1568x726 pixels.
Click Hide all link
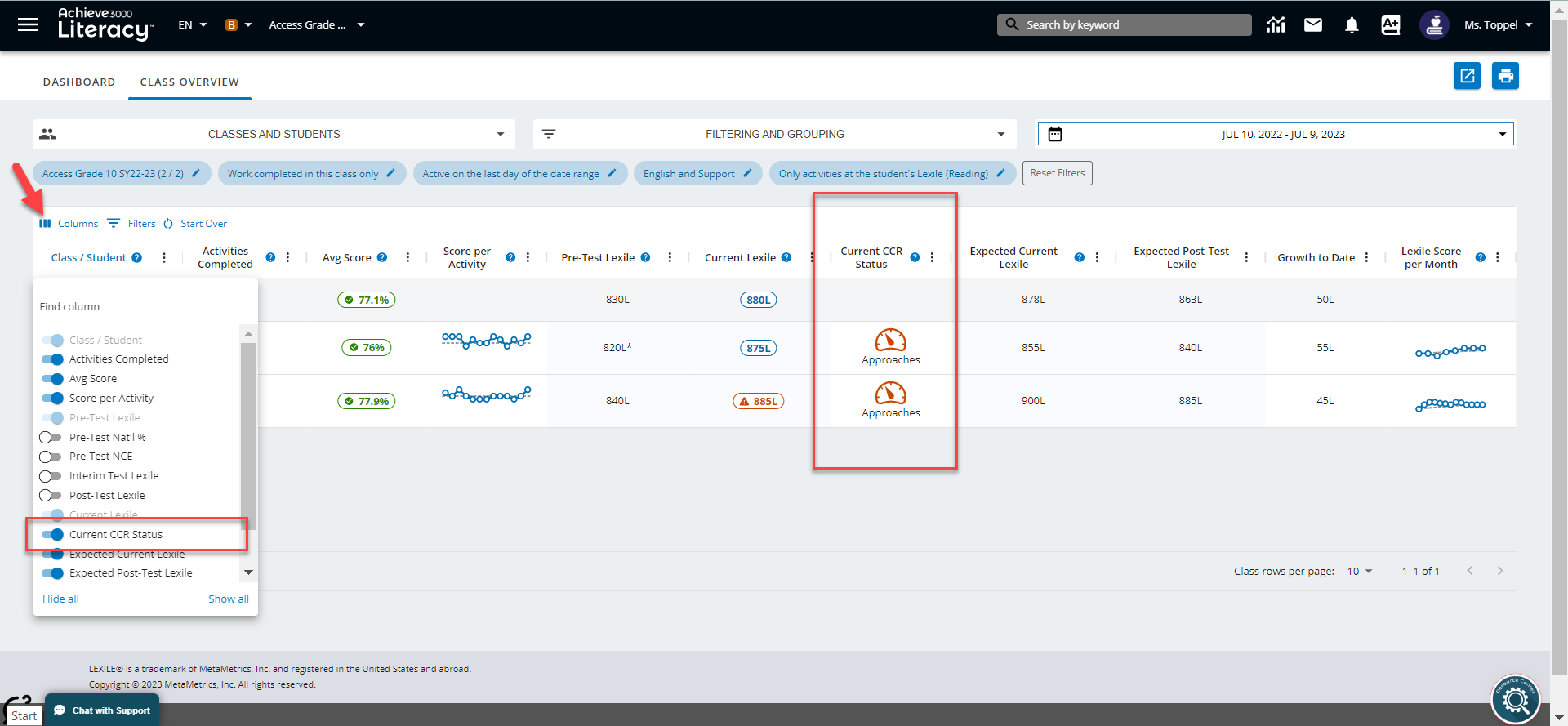pyautogui.click(x=60, y=599)
